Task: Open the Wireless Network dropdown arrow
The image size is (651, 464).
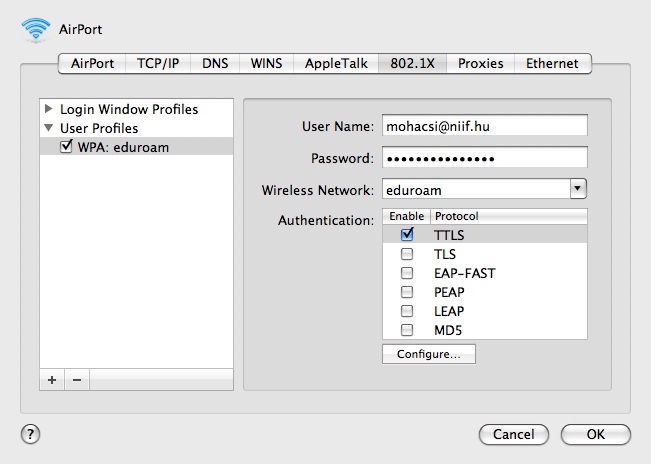Action: pos(577,189)
